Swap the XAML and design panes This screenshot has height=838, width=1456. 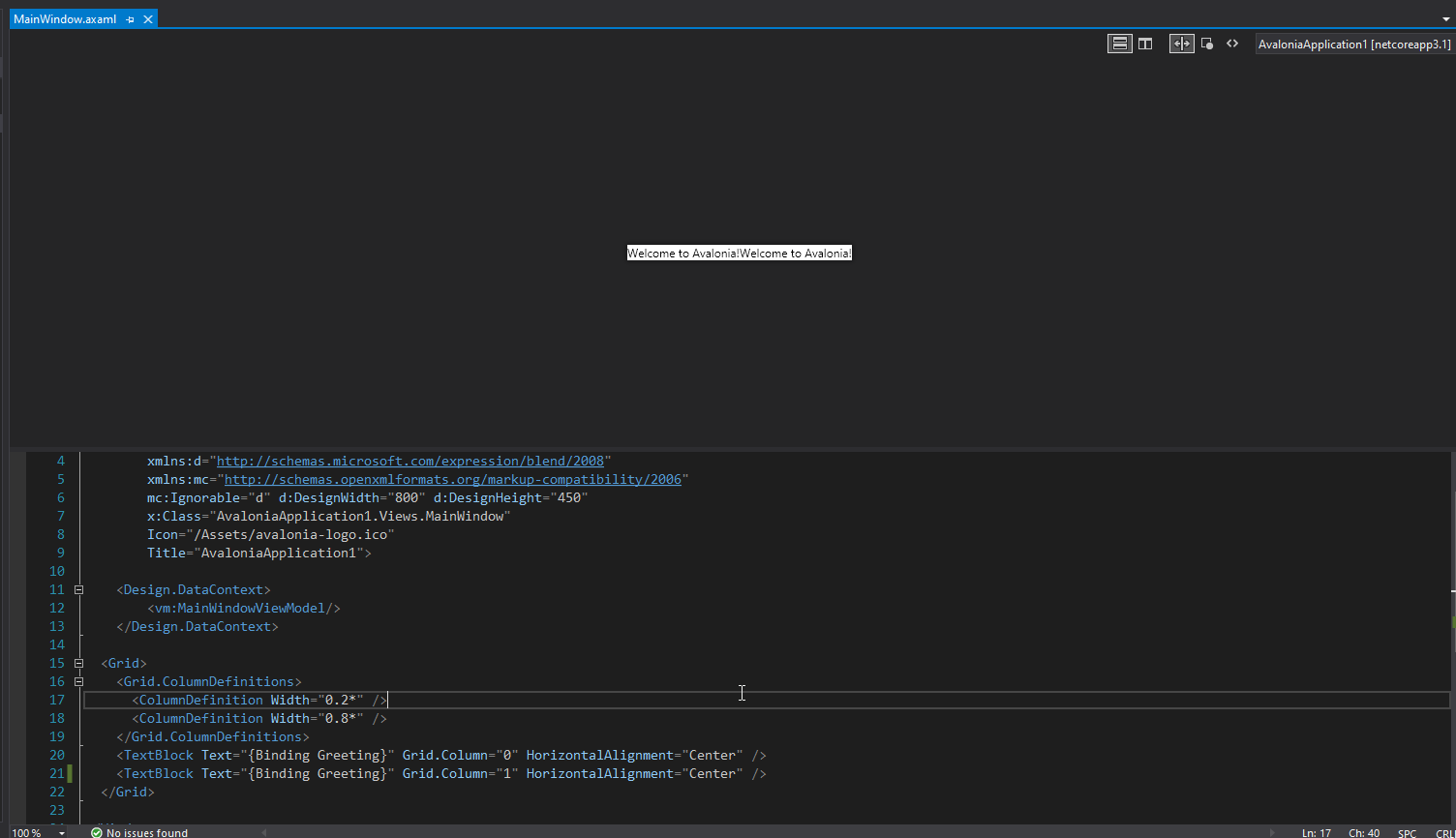coord(1181,43)
